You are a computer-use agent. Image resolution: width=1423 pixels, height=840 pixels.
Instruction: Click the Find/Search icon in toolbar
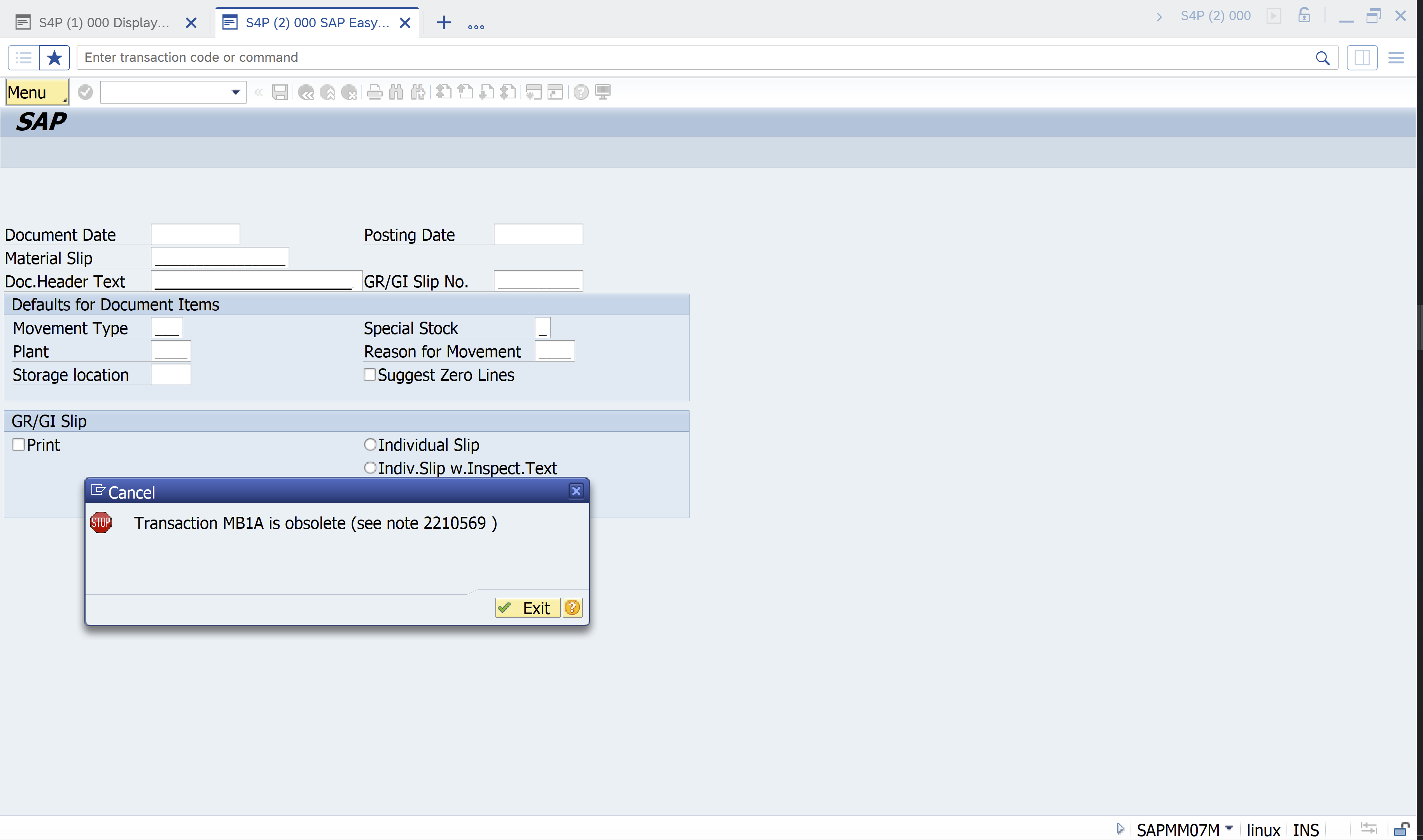click(396, 91)
